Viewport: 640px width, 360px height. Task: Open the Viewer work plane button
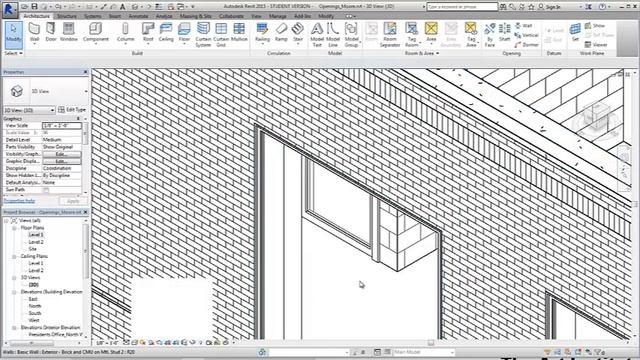click(596, 44)
